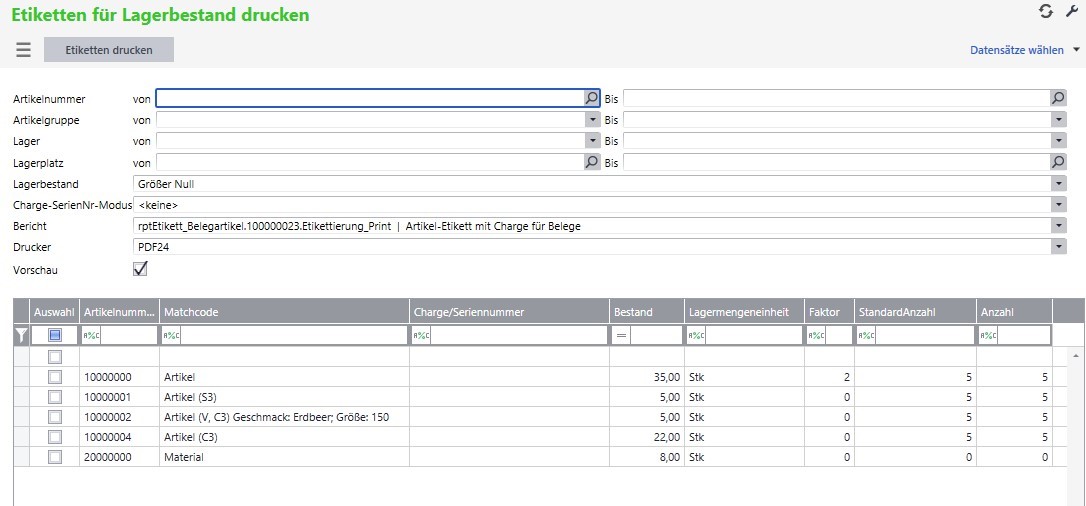1086x506 pixels.
Task: Click the Artikelnummer von input field
Action: 370,98
